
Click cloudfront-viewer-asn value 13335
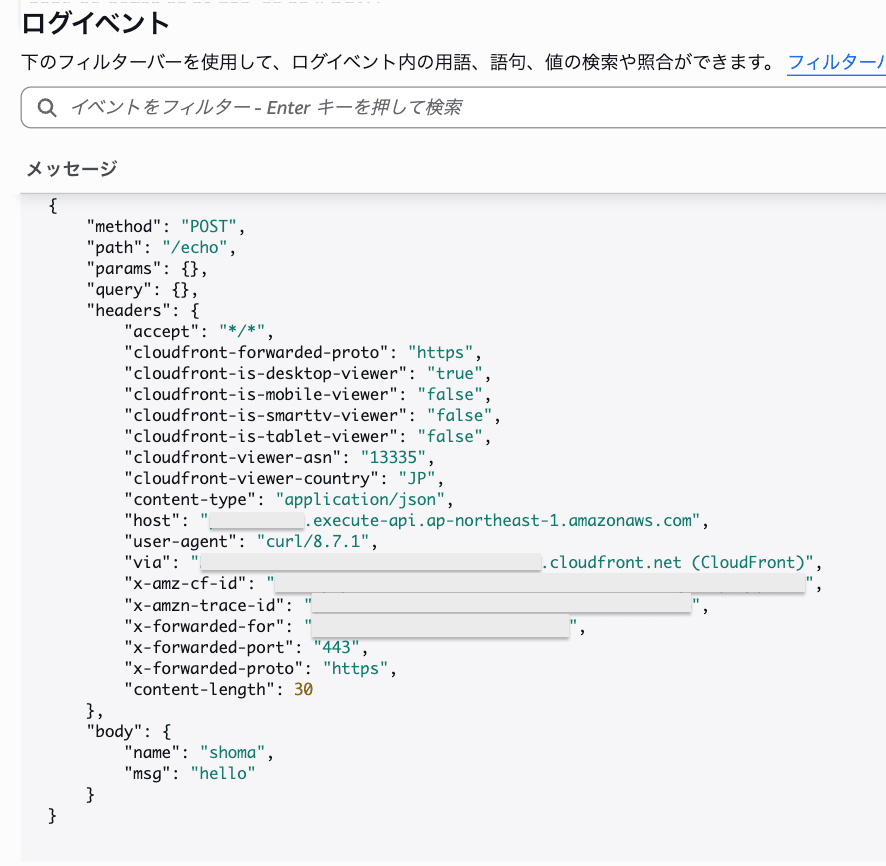393,457
